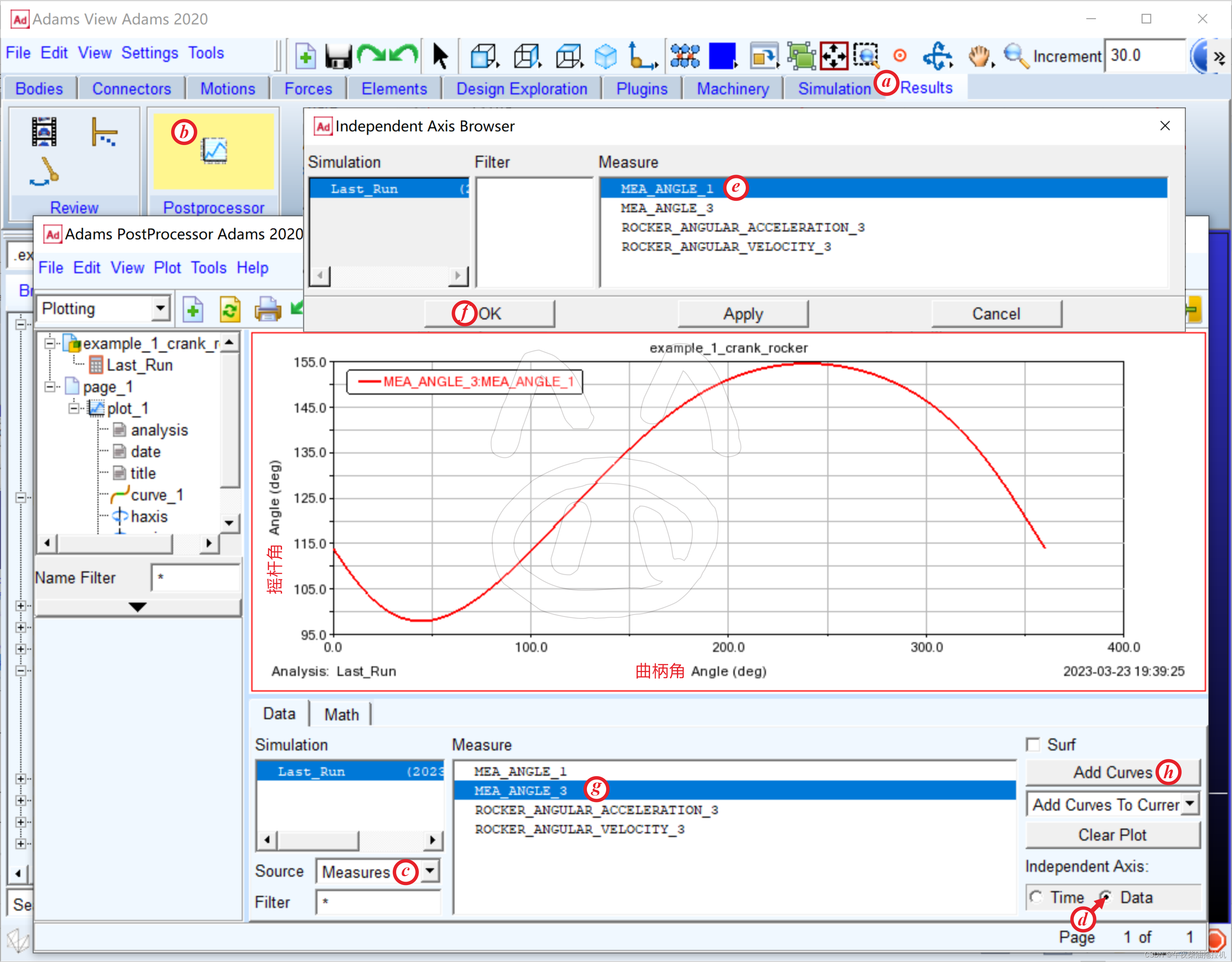Select Time as independent axis
The width and height of the screenshot is (1232, 962).
[1036, 897]
